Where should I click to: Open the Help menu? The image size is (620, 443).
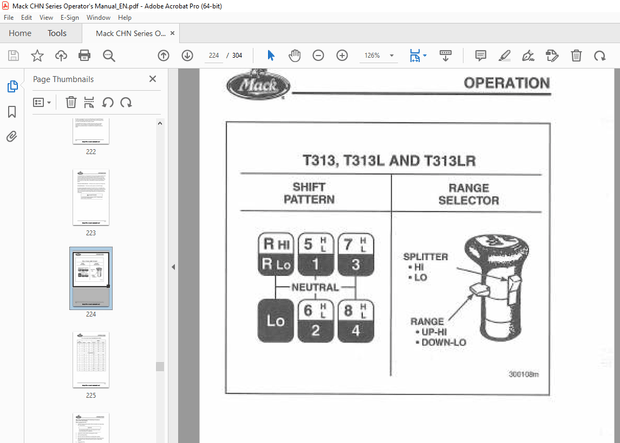[x=125, y=17]
